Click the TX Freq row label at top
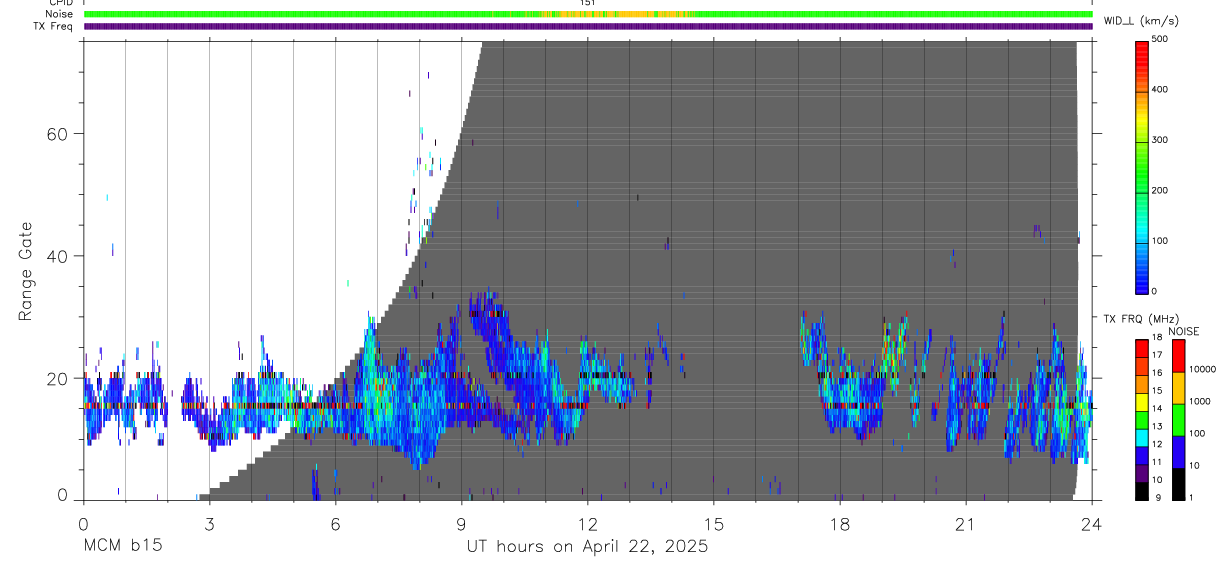Screen dimensions: 1228x567 click(x=54, y=26)
